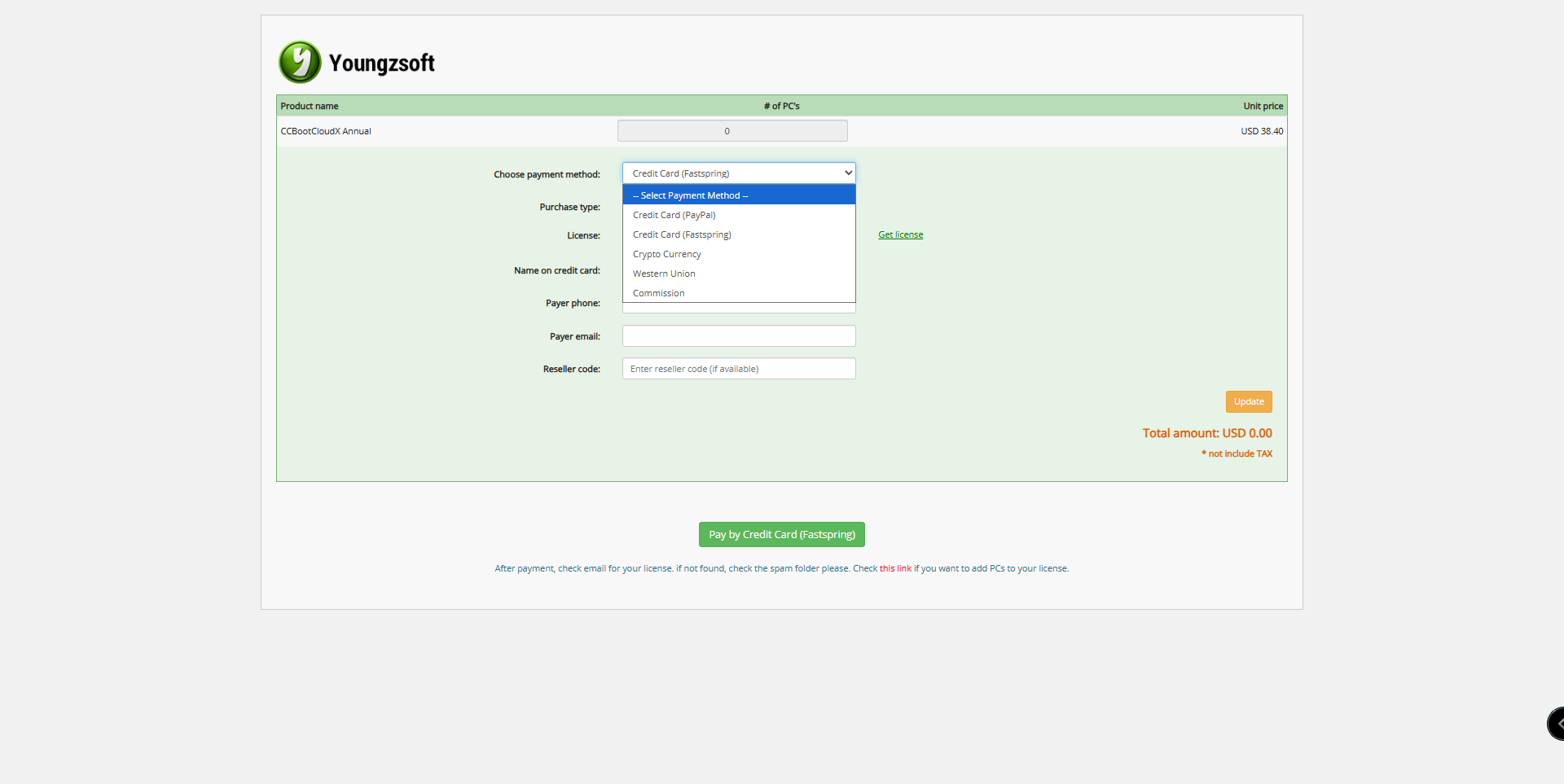
Task: Click the Youngzsoft logo icon
Action: [299, 61]
